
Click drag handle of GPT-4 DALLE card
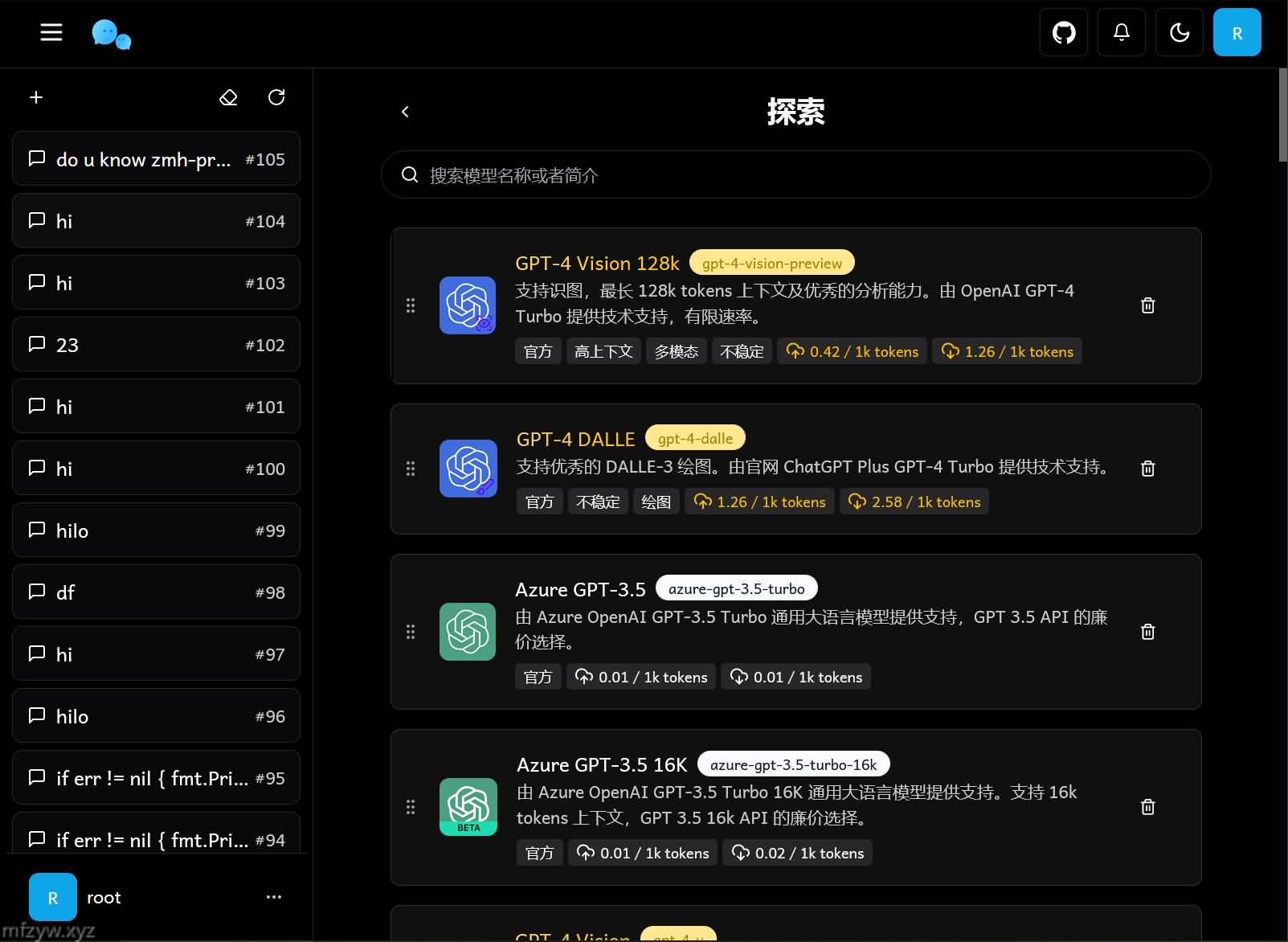pos(411,469)
